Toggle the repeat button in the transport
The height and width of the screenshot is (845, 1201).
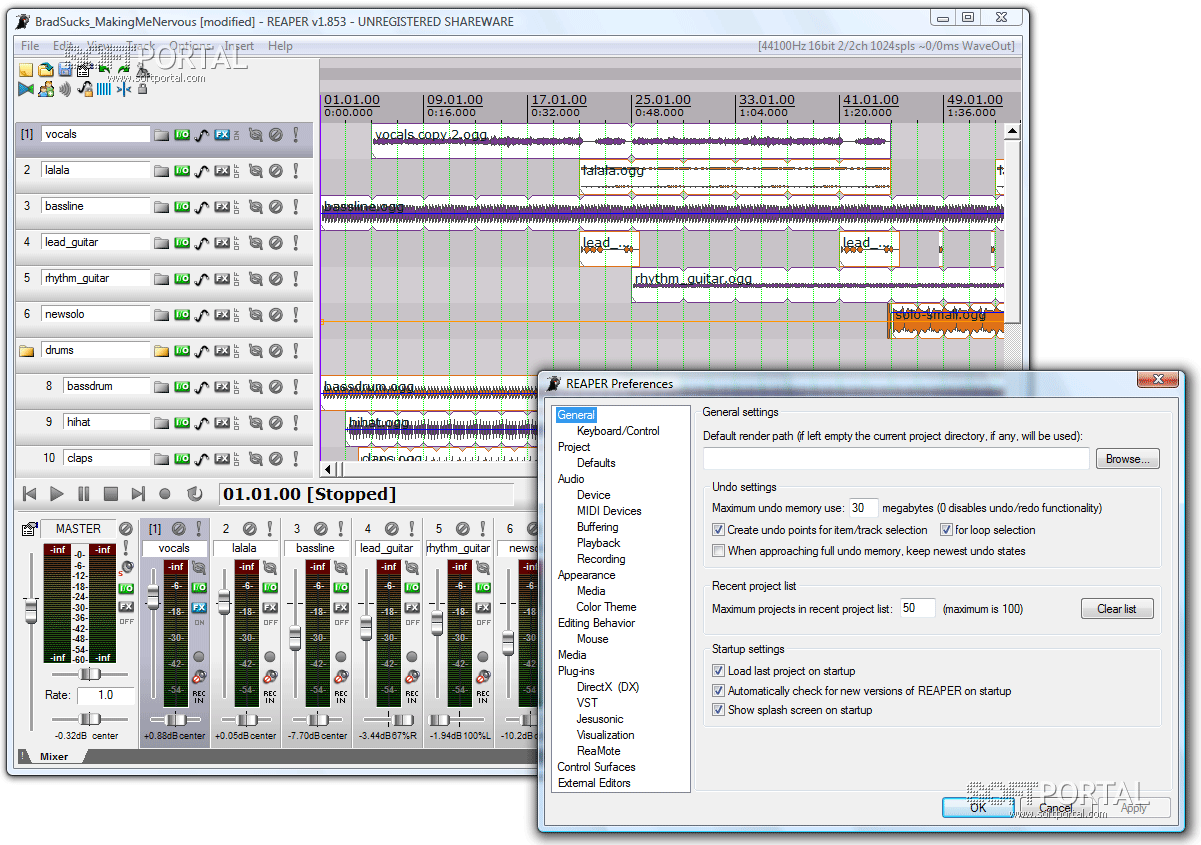[195, 494]
